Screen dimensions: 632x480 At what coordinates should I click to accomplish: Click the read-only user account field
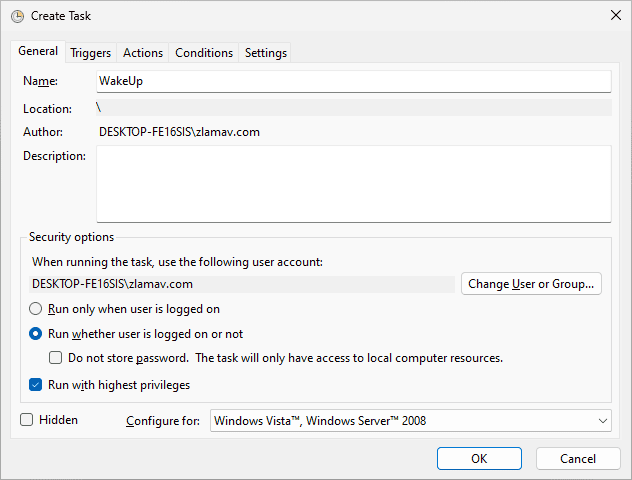pyautogui.click(x=240, y=284)
